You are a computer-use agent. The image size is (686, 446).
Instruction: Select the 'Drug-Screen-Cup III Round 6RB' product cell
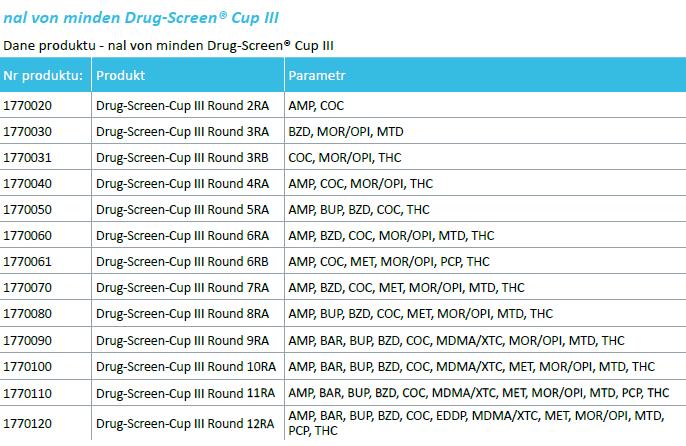[x=182, y=261]
